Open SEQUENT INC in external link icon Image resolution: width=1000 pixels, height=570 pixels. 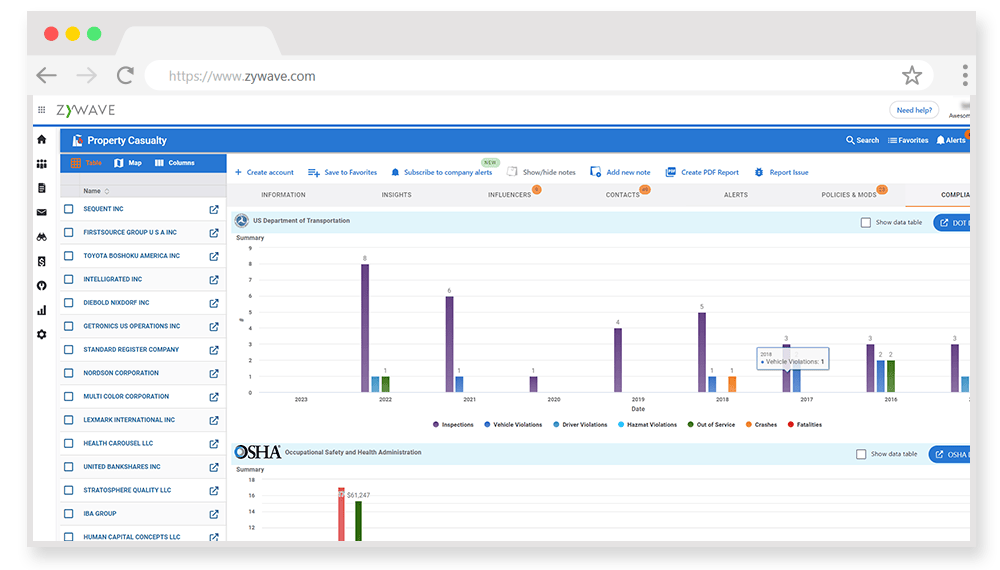(214, 209)
